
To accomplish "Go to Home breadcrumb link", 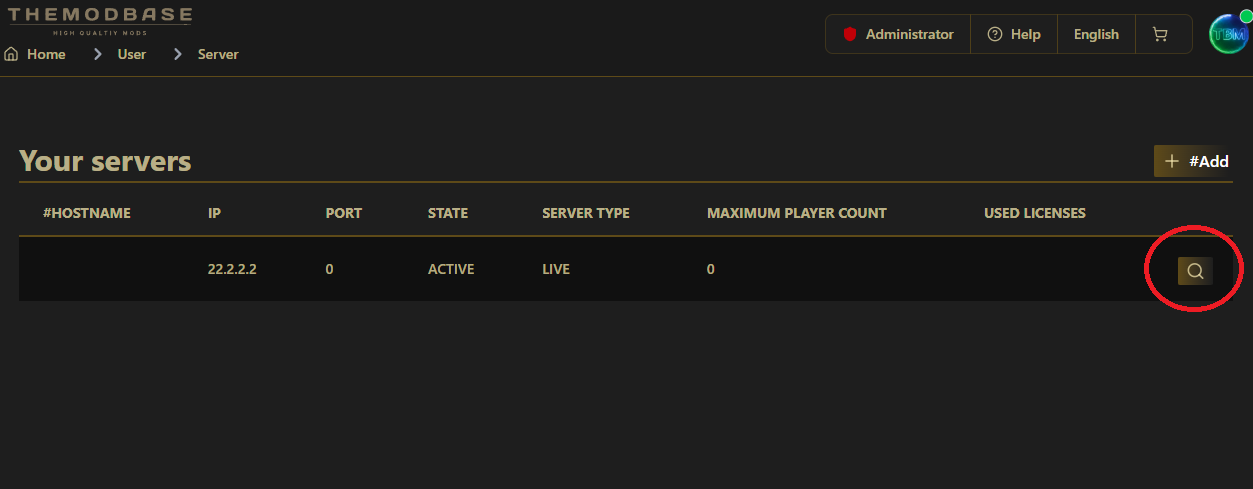I will [x=46, y=54].
